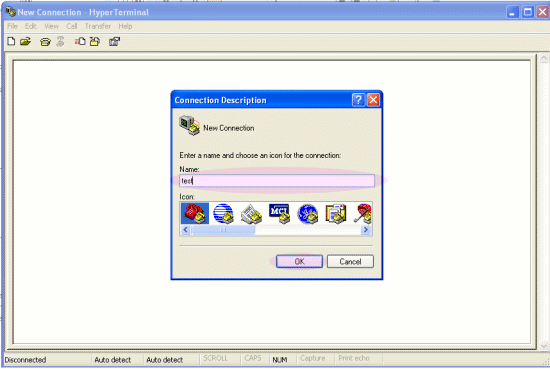
Task: Click the Disconnect toolbar icon
Action: coord(60,41)
